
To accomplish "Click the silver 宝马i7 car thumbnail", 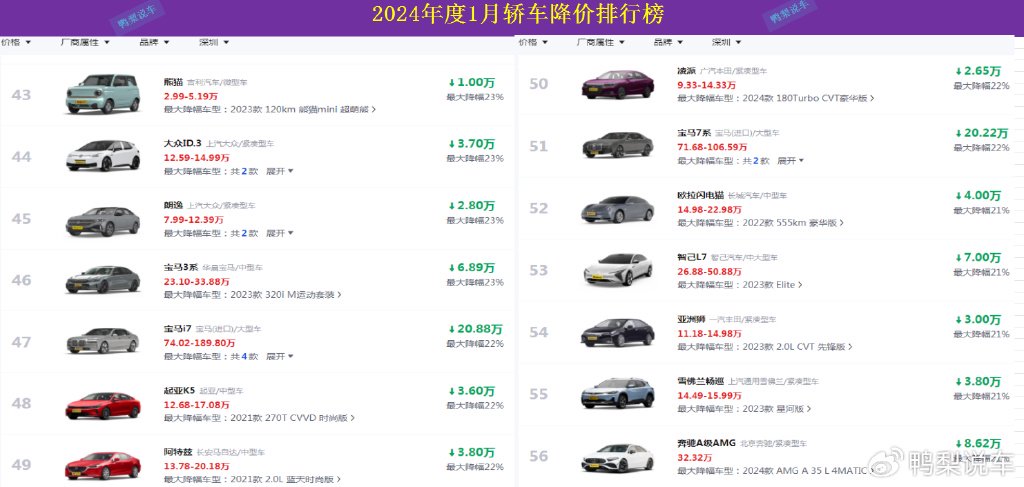I will 103,340.
